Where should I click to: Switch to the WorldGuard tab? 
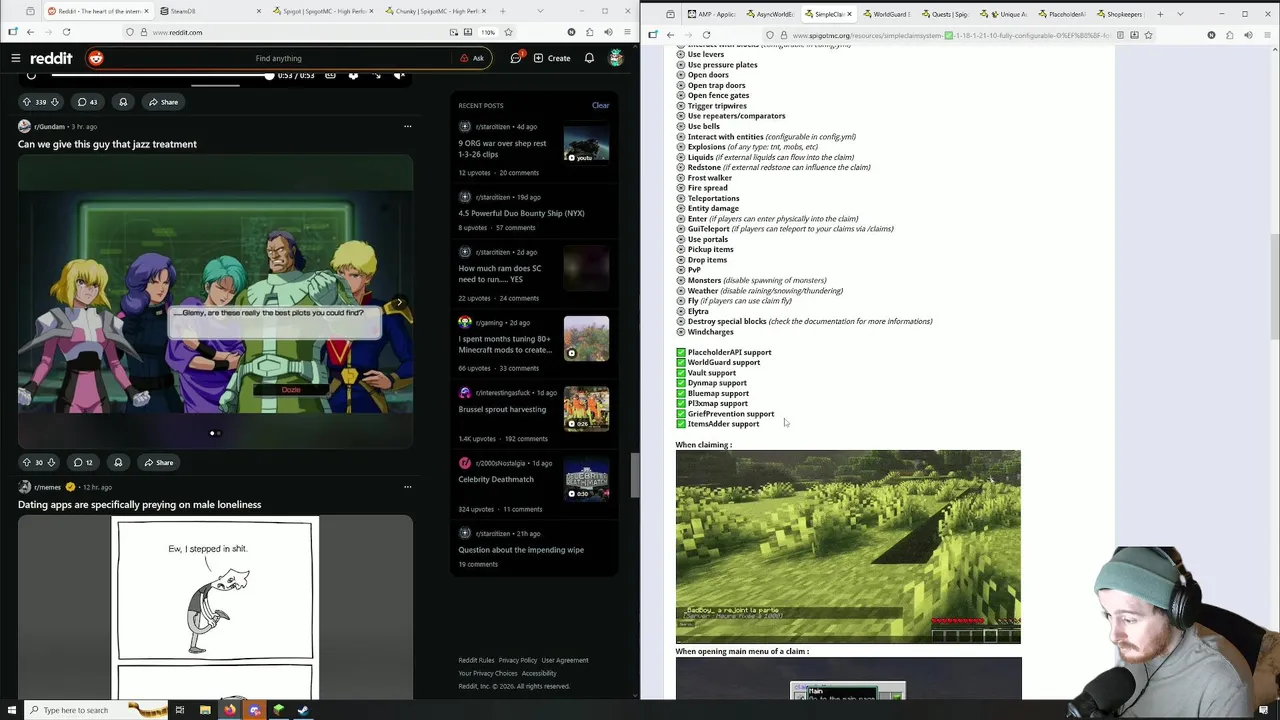pos(888,14)
